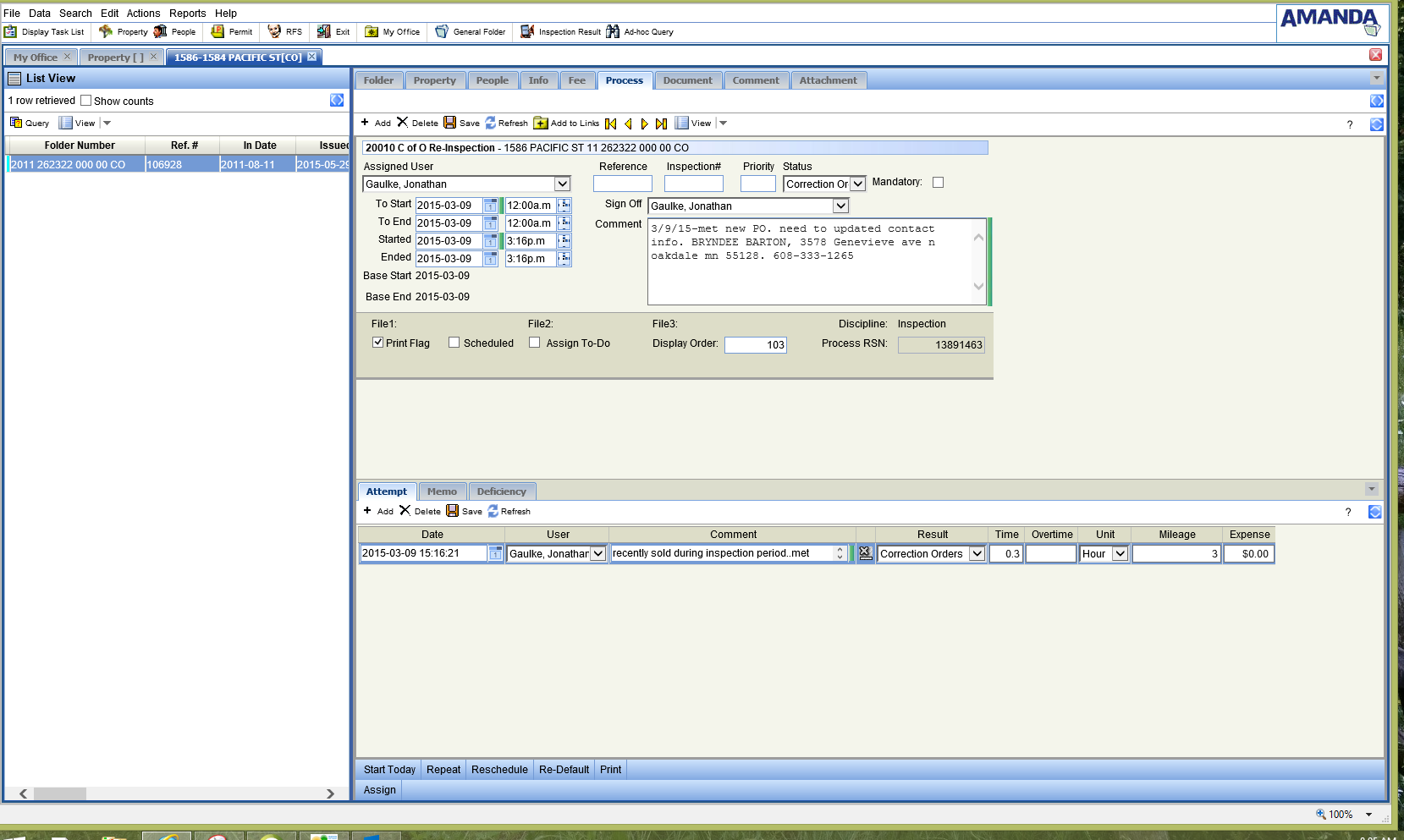The height and width of the screenshot is (840, 1404).
Task: Uncheck the Print Flag checkbox
Action: (377, 343)
